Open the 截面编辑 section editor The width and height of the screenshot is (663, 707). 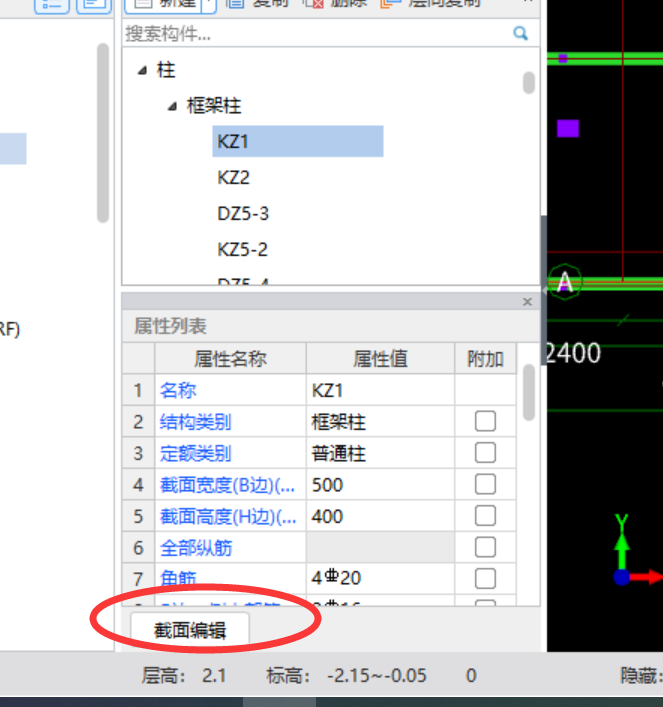coord(190,629)
